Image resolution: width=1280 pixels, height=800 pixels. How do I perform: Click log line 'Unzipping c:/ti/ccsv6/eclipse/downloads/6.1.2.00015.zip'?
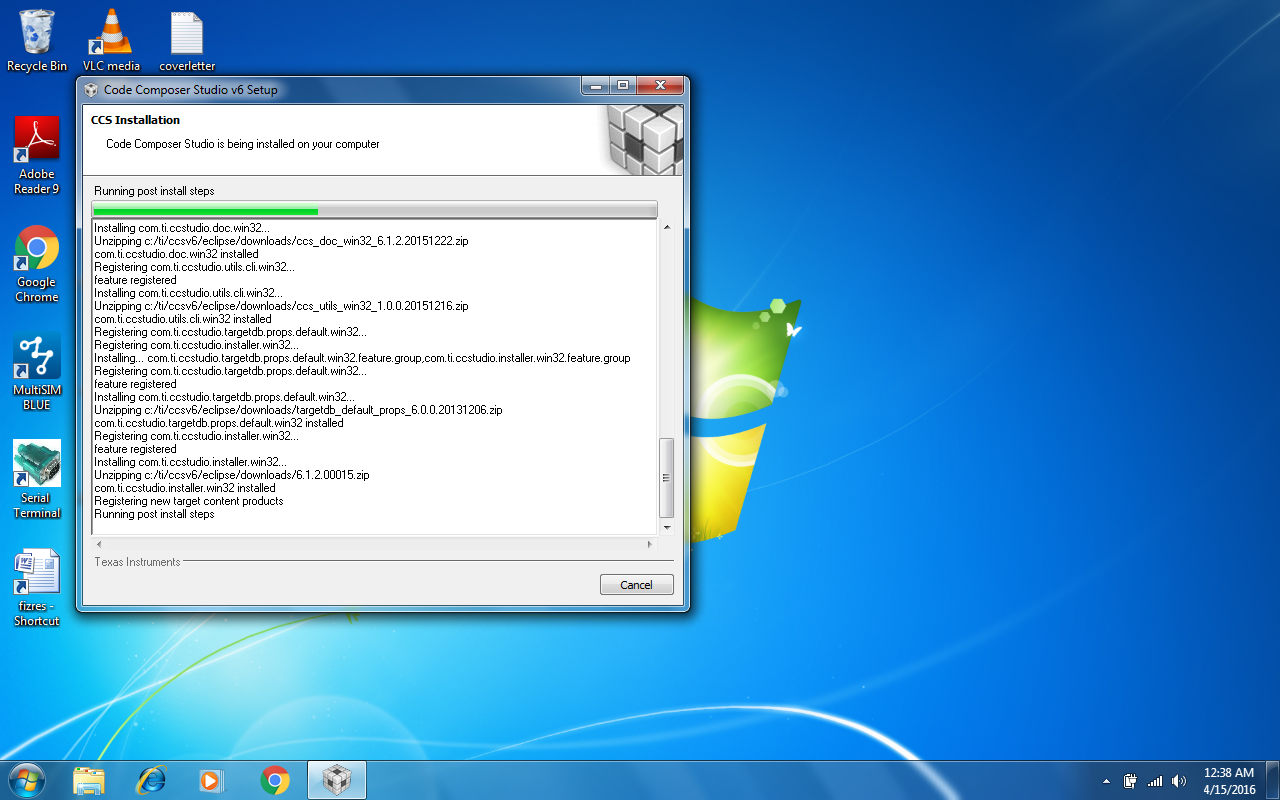(x=232, y=475)
